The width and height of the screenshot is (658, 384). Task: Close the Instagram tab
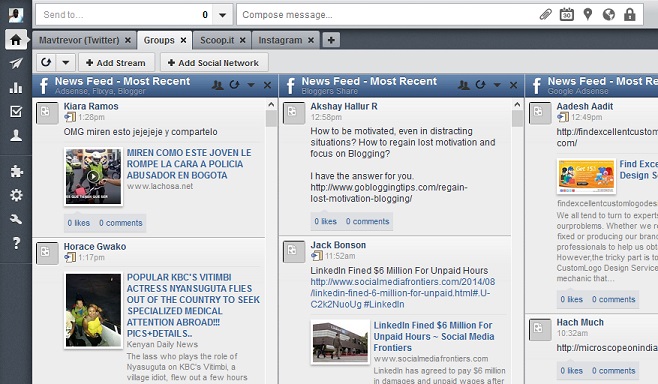click(311, 40)
